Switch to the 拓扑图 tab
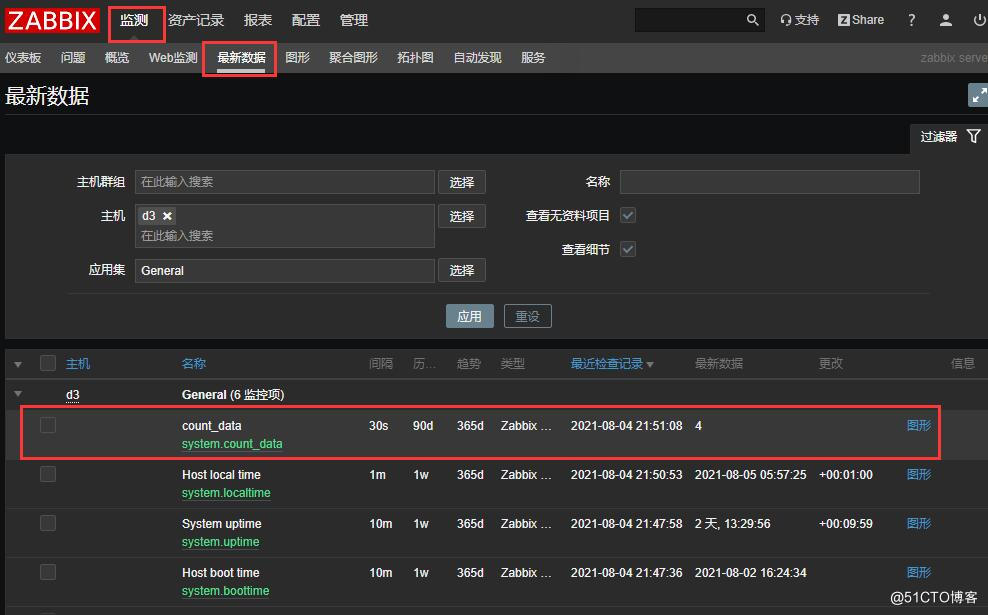Screen dimensions: 988x615 click(415, 58)
